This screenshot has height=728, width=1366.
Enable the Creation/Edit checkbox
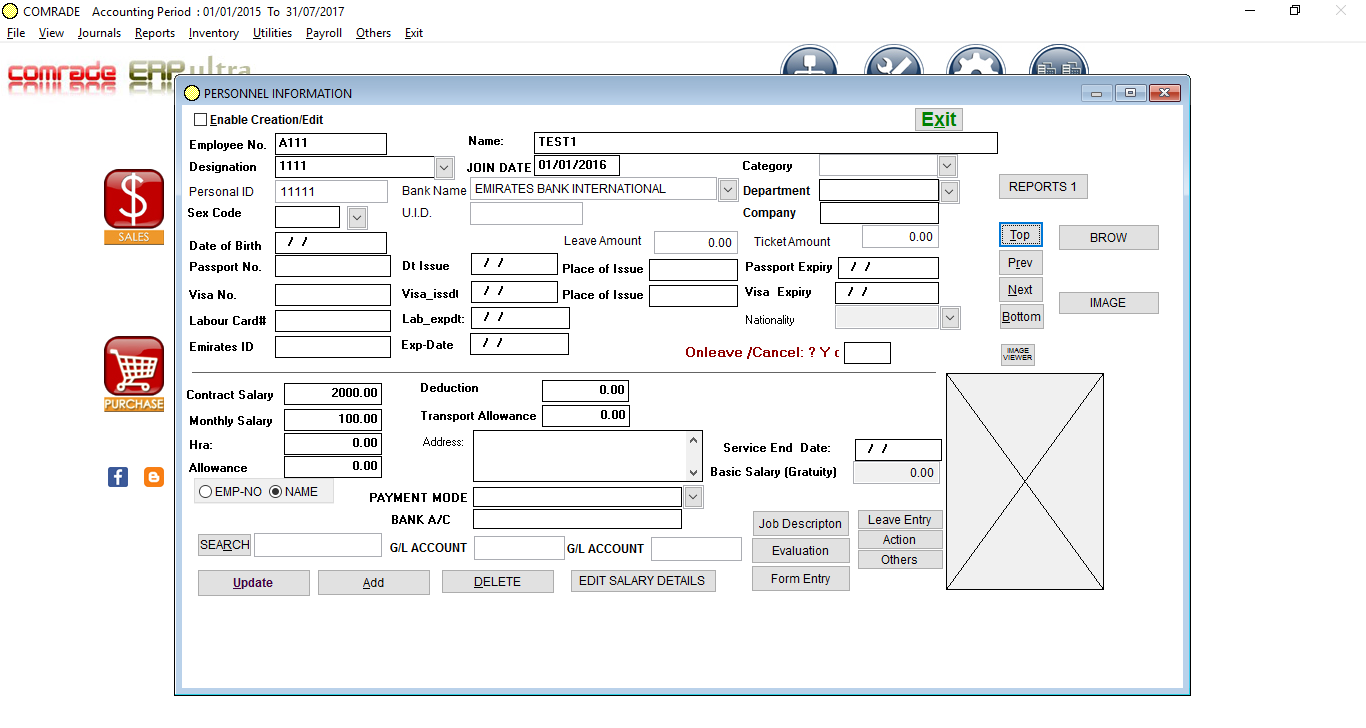click(199, 119)
